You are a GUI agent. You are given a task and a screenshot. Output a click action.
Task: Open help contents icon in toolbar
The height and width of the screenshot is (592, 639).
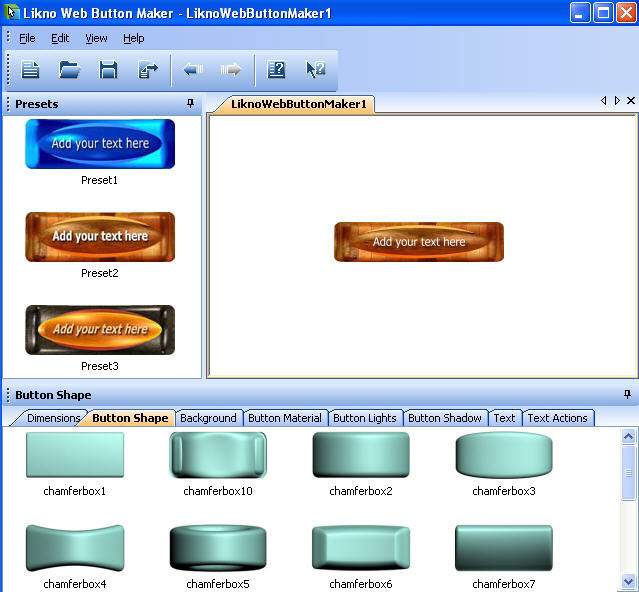coord(276,70)
